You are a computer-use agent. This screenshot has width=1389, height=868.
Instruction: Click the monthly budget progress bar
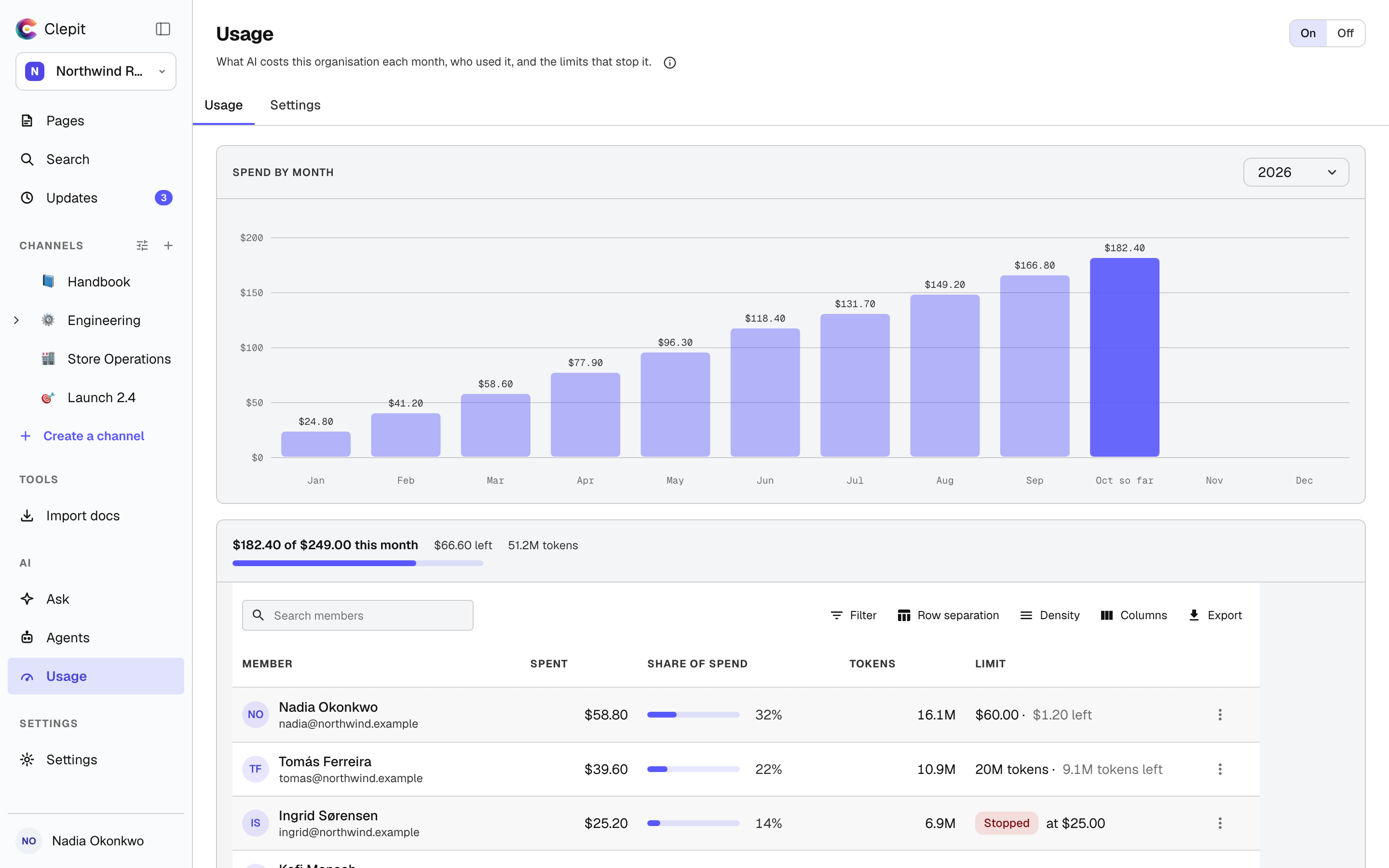pyautogui.click(x=357, y=563)
